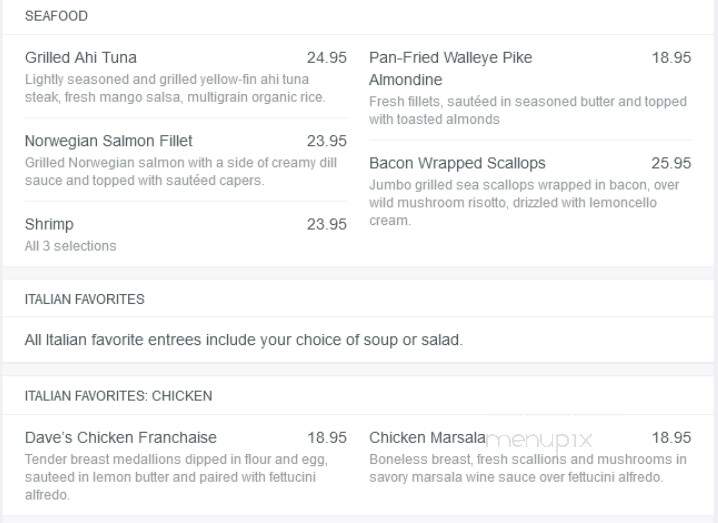Click the Bacon Wrapped Scallops description
The height and width of the screenshot is (523, 718).
click(524, 202)
